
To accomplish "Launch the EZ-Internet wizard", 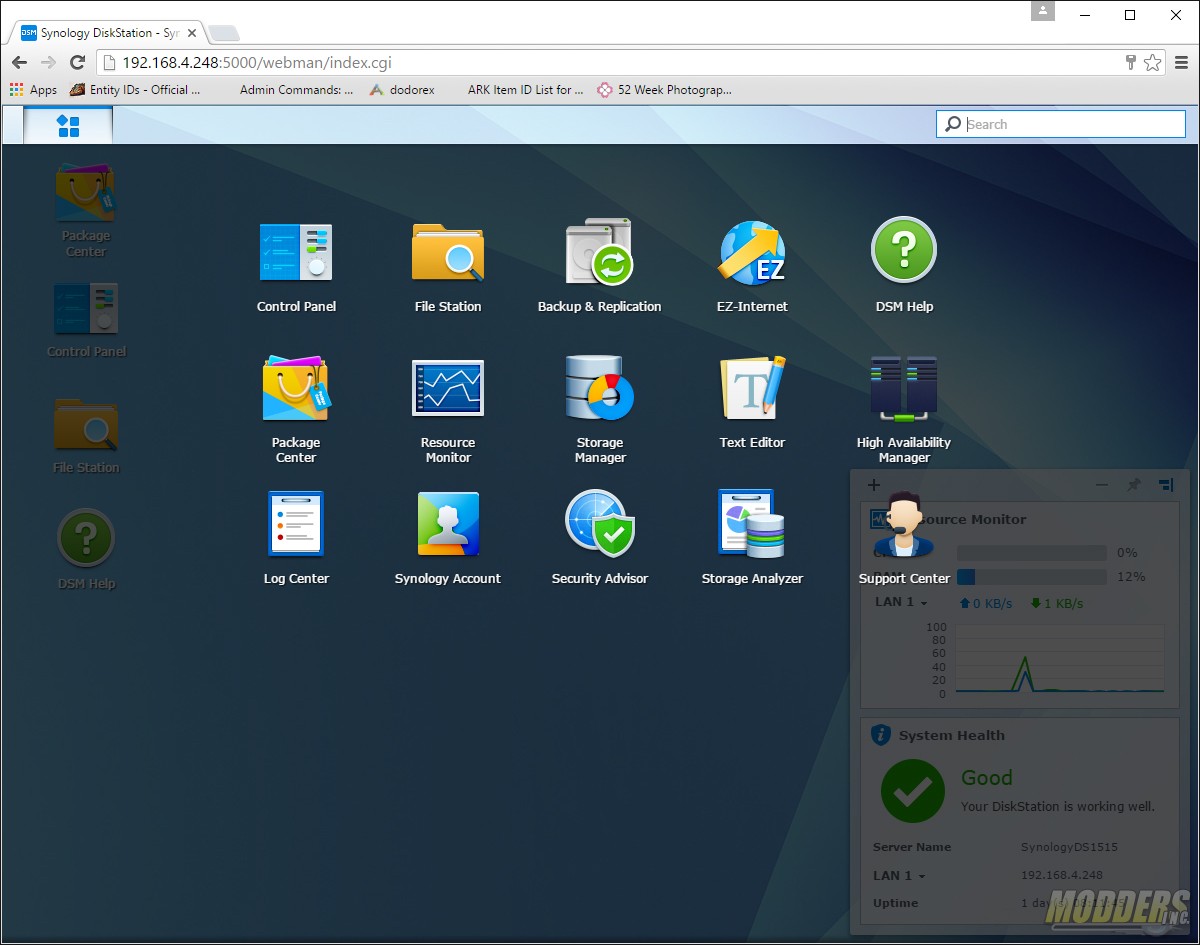I will [x=752, y=266].
